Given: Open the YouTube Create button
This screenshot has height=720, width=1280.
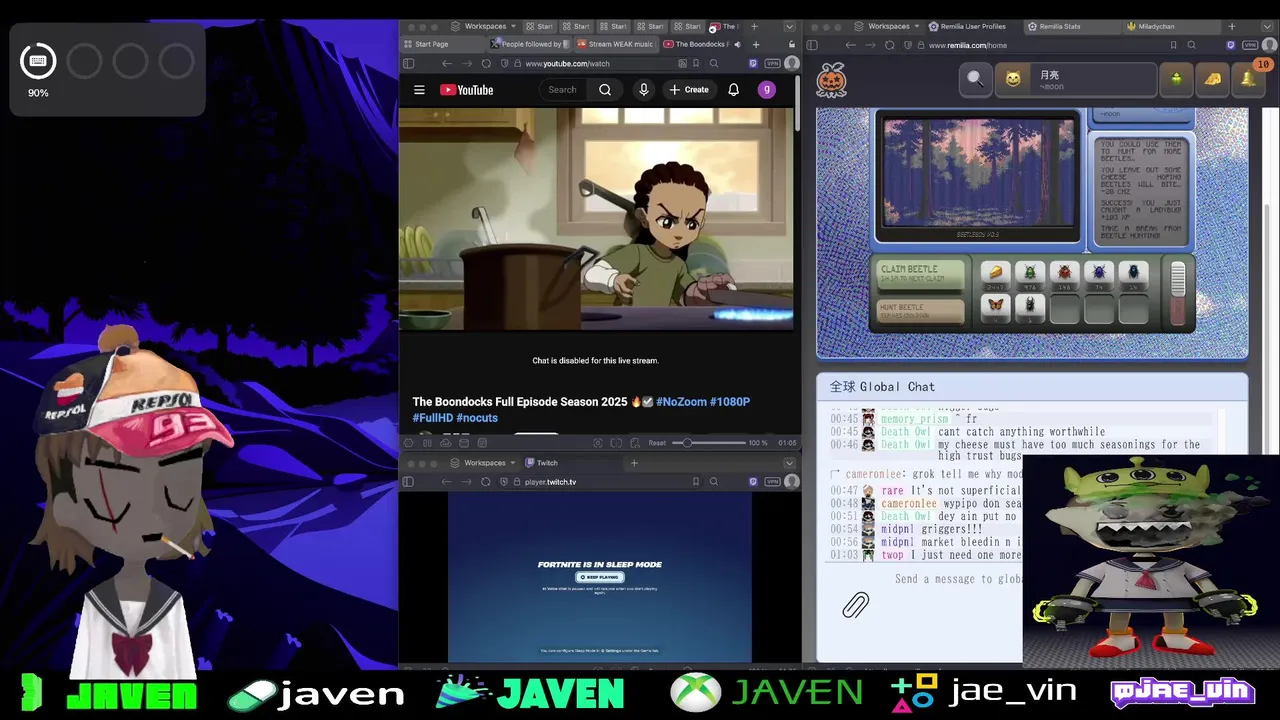Looking at the screenshot, I should click(689, 90).
